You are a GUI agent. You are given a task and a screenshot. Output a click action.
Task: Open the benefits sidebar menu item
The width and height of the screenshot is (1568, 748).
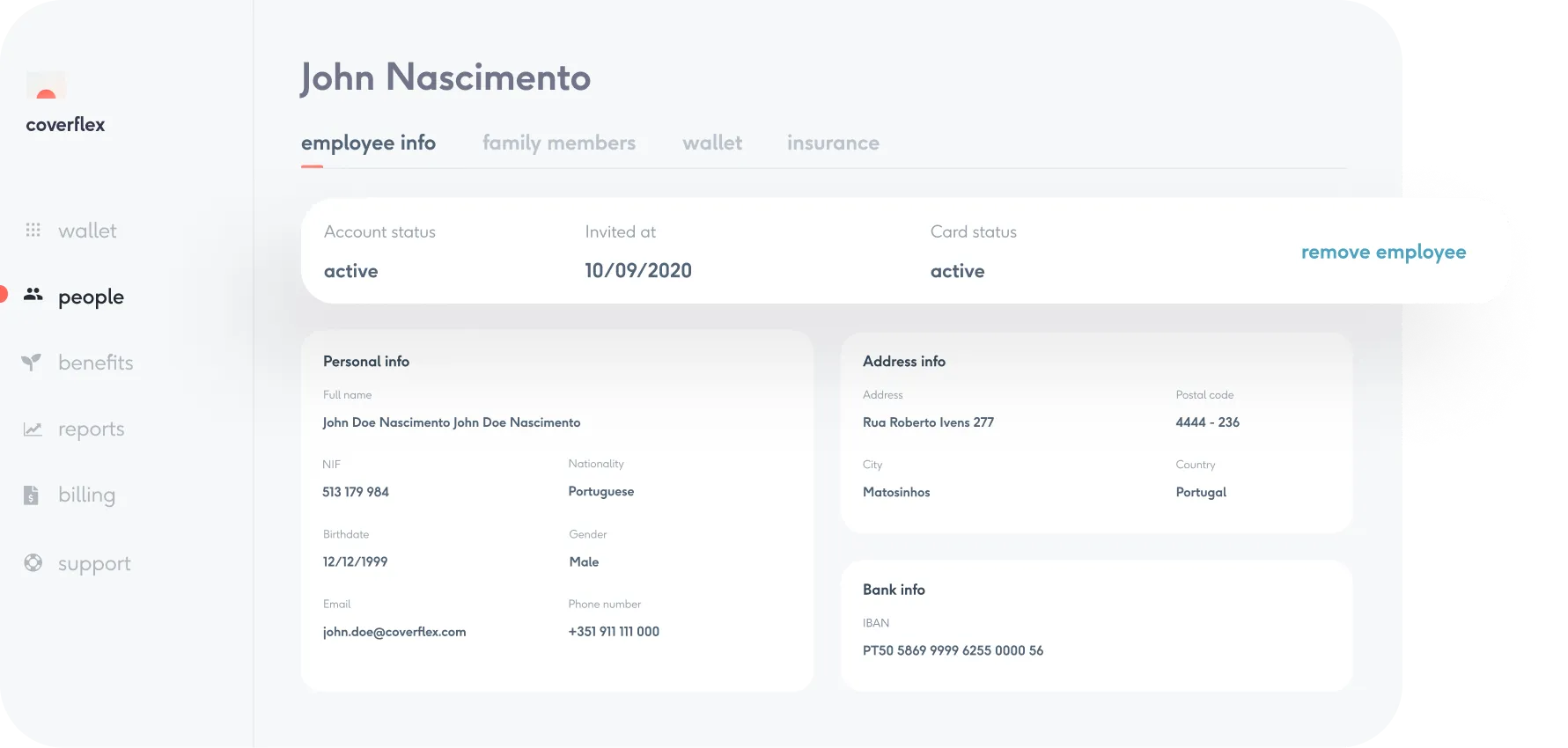coord(95,363)
